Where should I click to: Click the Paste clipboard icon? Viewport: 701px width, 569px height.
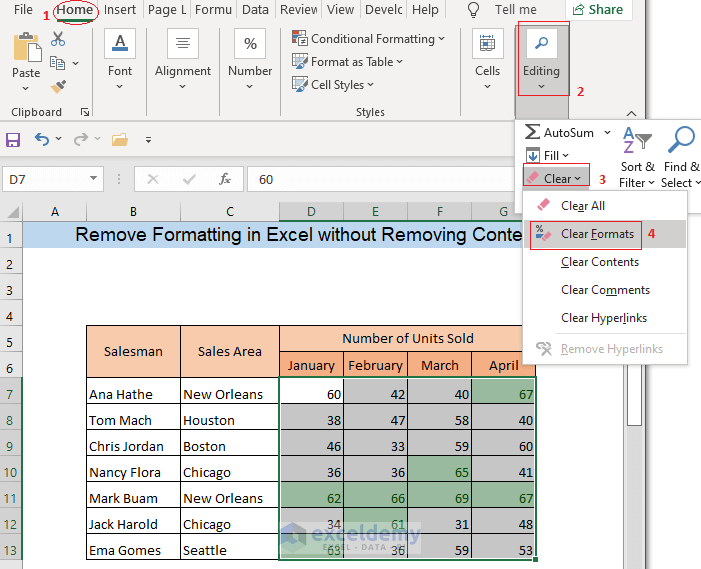[27, 47]
